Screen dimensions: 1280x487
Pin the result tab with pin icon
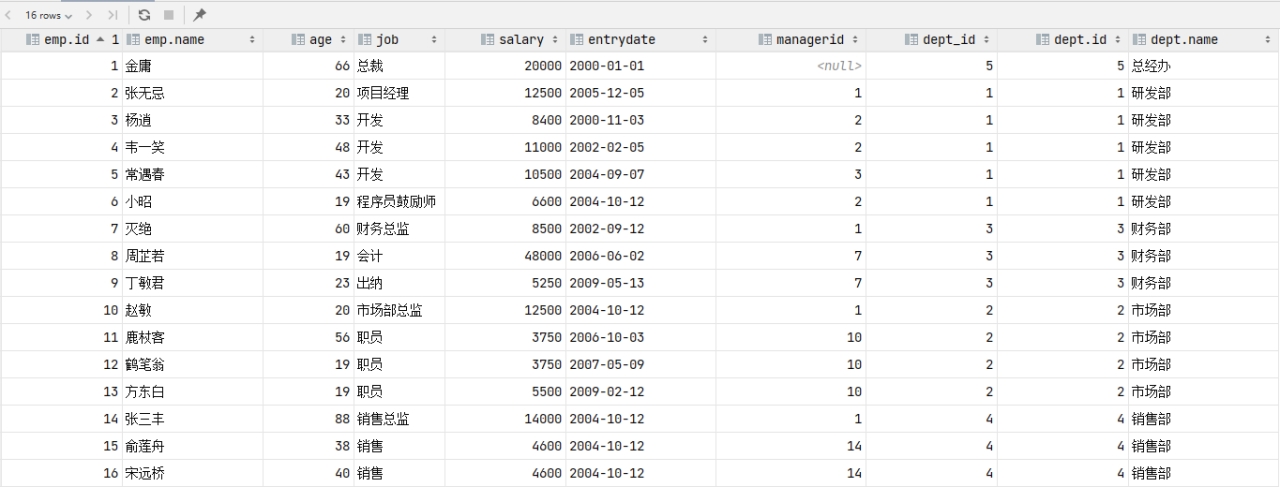tap(200, 15)
